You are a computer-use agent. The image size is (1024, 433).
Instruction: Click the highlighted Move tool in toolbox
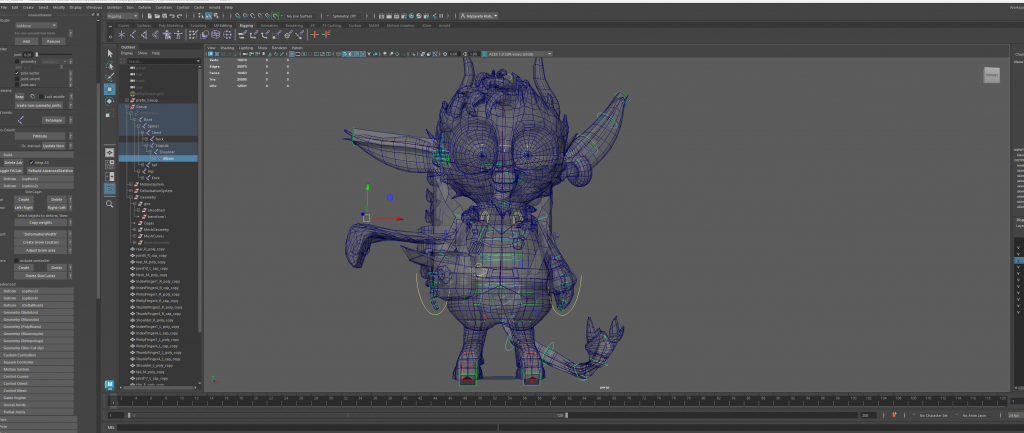(x=110, y=89)
